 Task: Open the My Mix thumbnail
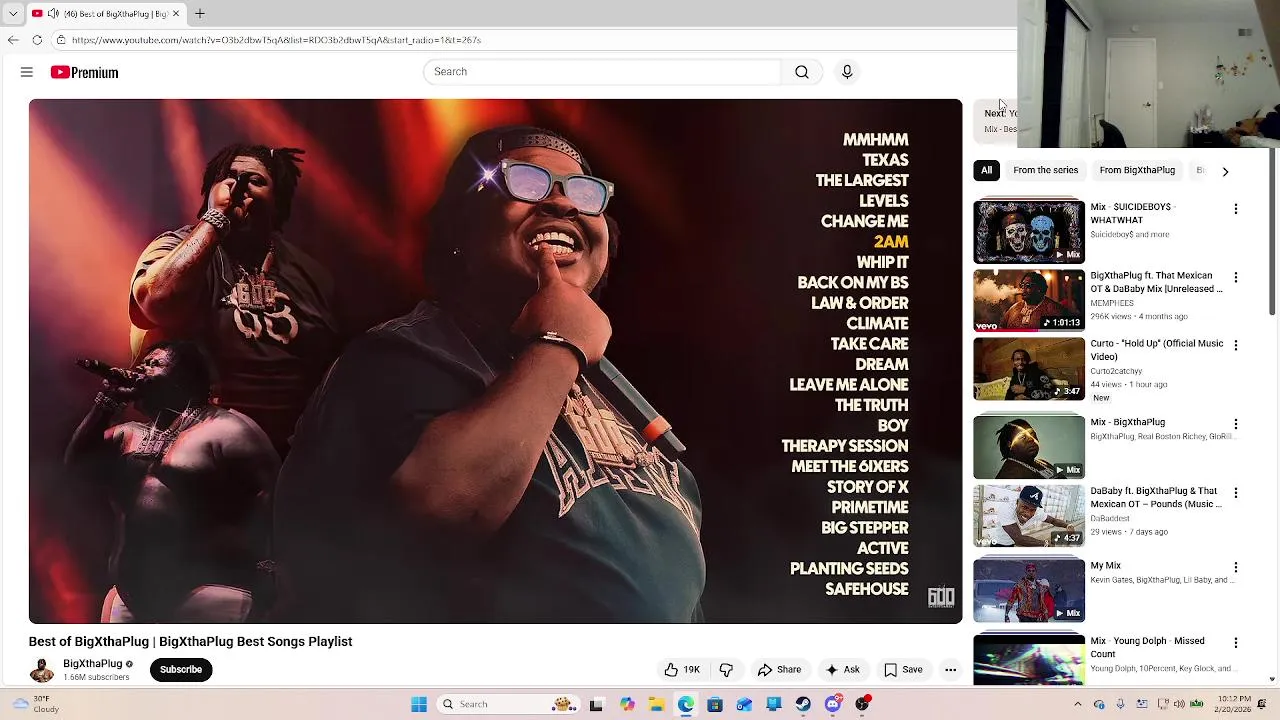(x=1029, y=590)
